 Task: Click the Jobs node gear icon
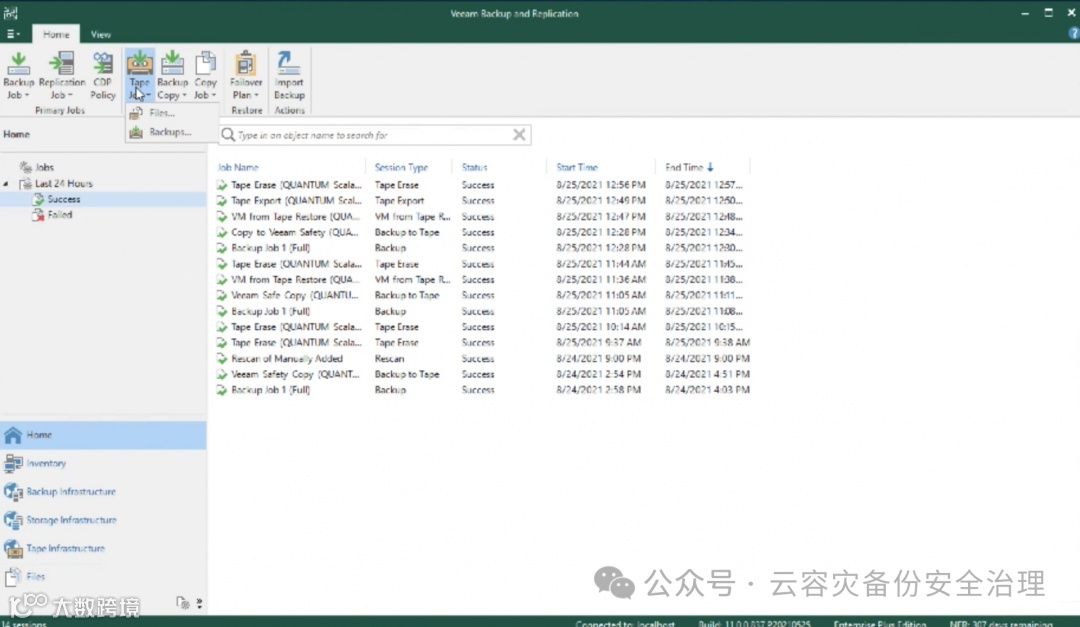(26, 167)
